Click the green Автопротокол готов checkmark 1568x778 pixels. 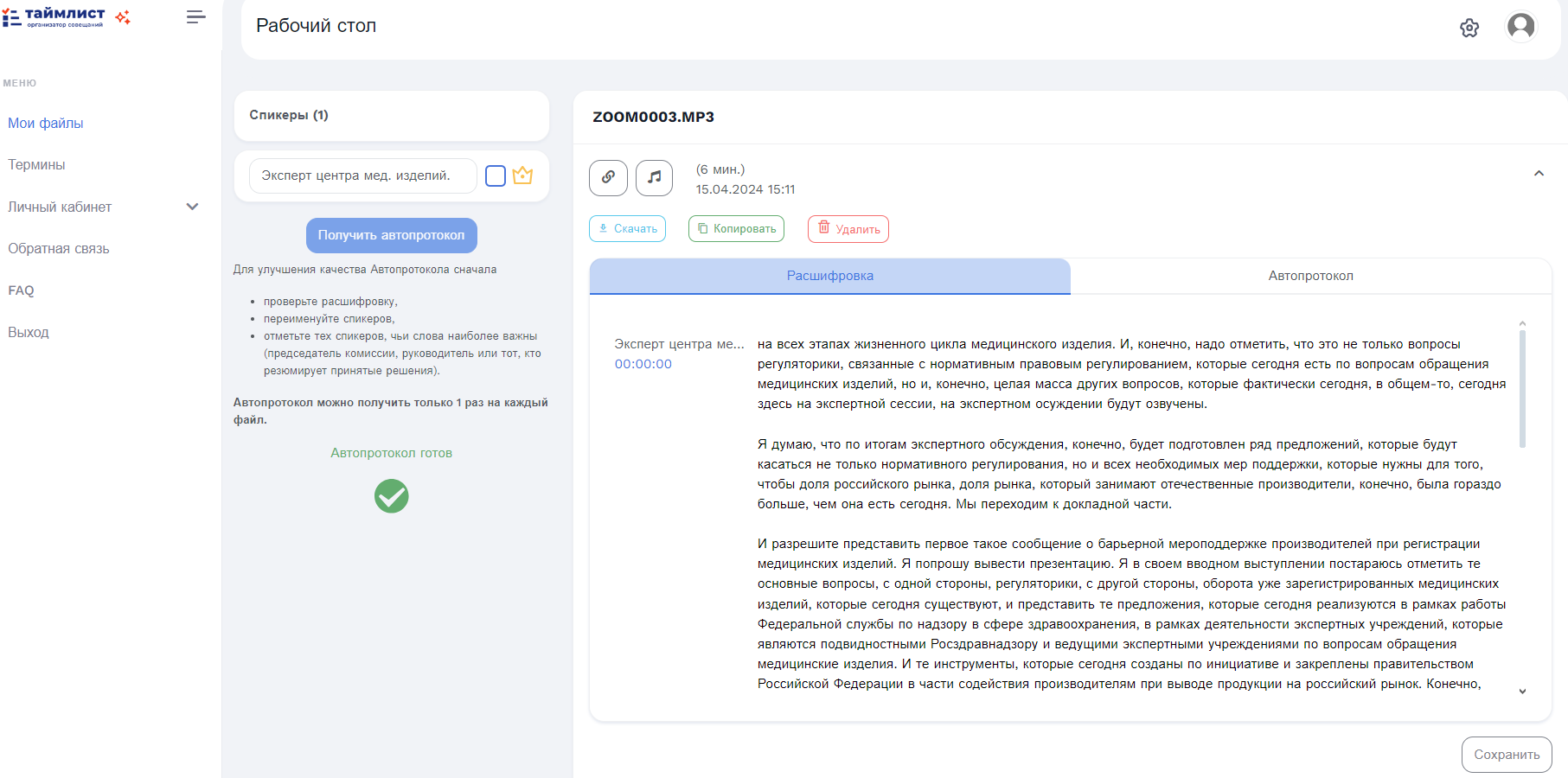391,496
